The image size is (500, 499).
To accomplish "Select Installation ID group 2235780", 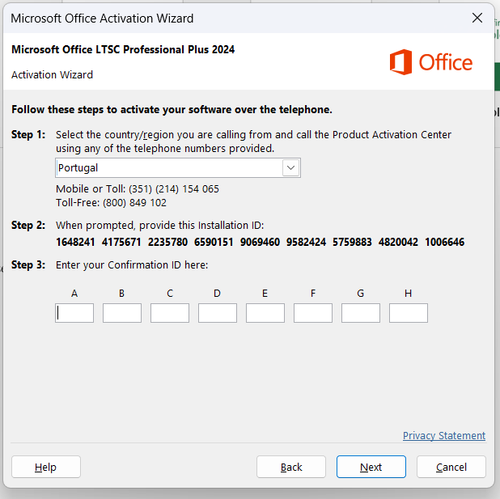I will pos(168,242).
